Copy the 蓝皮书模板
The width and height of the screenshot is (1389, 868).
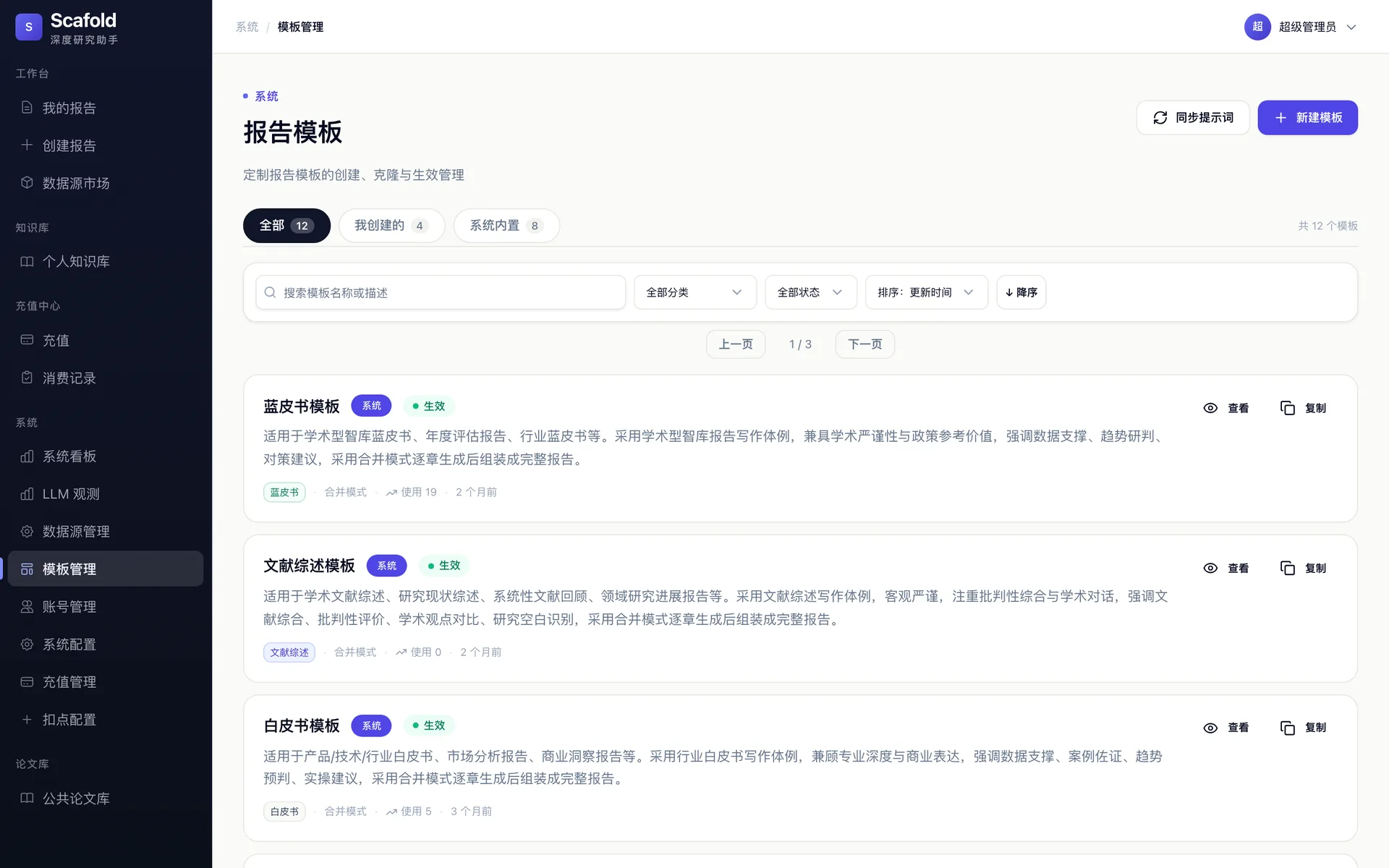tap(1304, 408)
